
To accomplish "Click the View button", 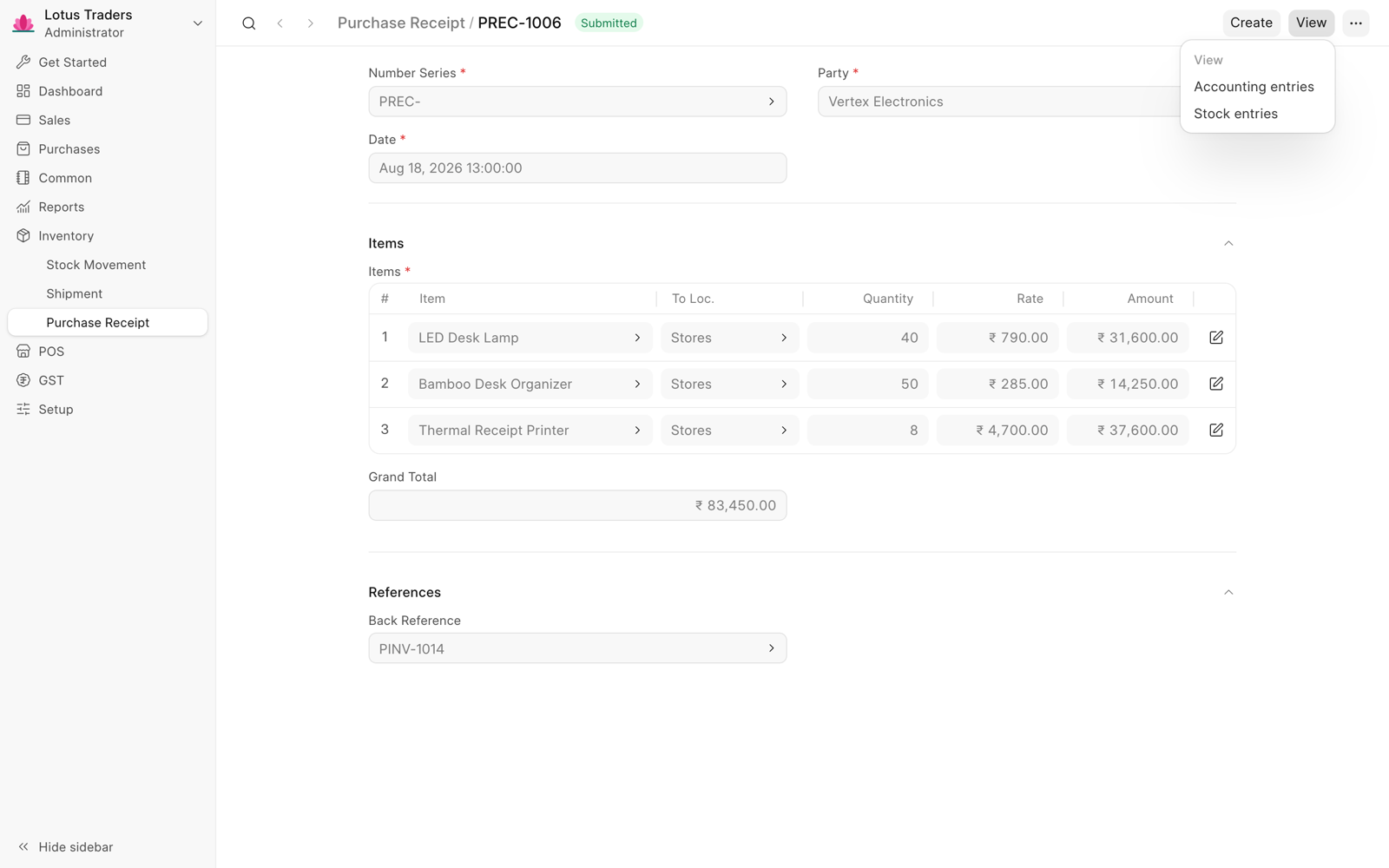I will (1311, 23).
